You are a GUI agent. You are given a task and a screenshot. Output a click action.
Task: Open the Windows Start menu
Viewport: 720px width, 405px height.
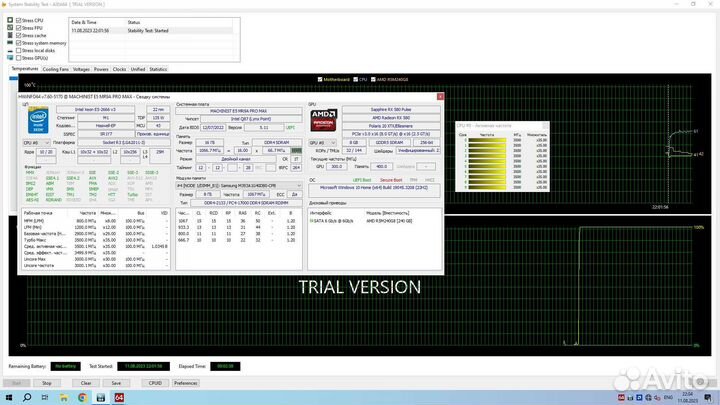[x=9, y=397]
